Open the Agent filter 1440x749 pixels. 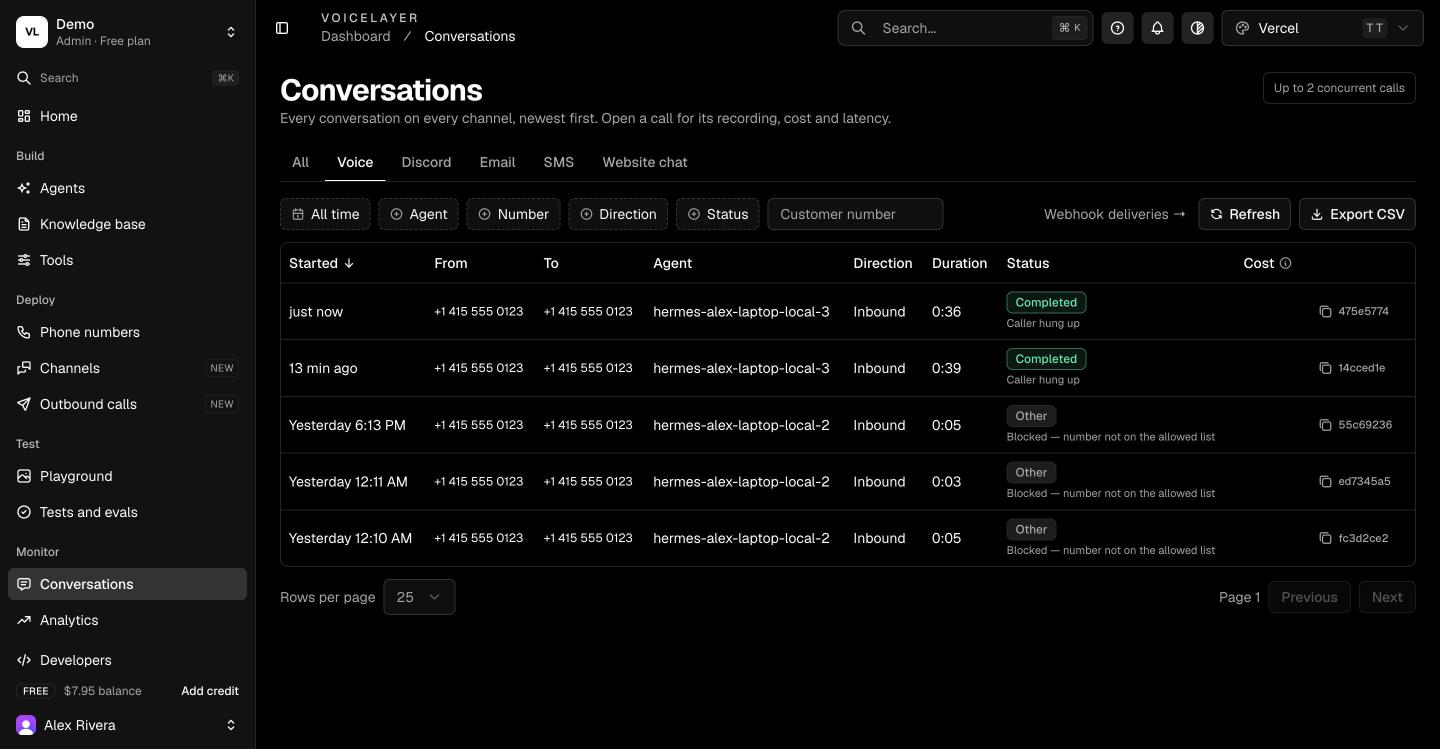(418, 214)
